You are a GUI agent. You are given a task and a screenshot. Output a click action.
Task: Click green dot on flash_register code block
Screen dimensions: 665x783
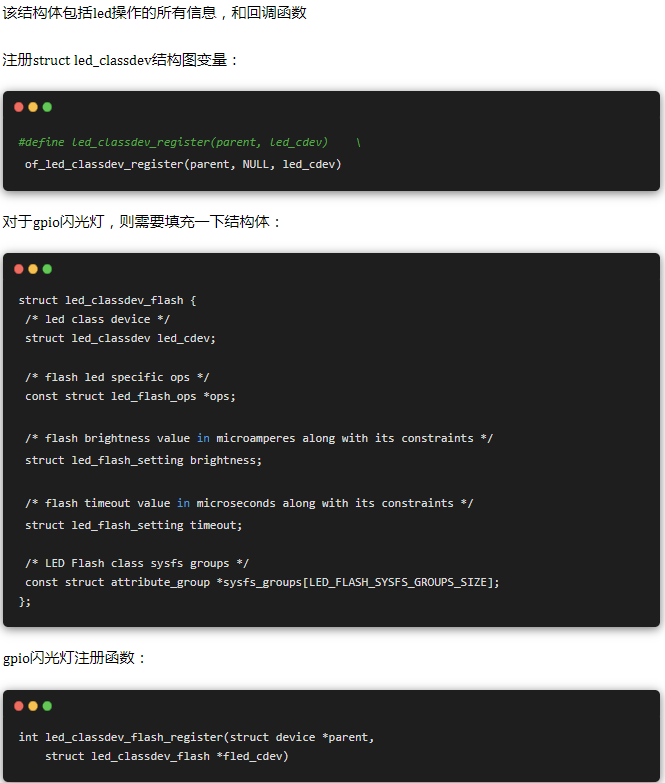coord(47,706)
